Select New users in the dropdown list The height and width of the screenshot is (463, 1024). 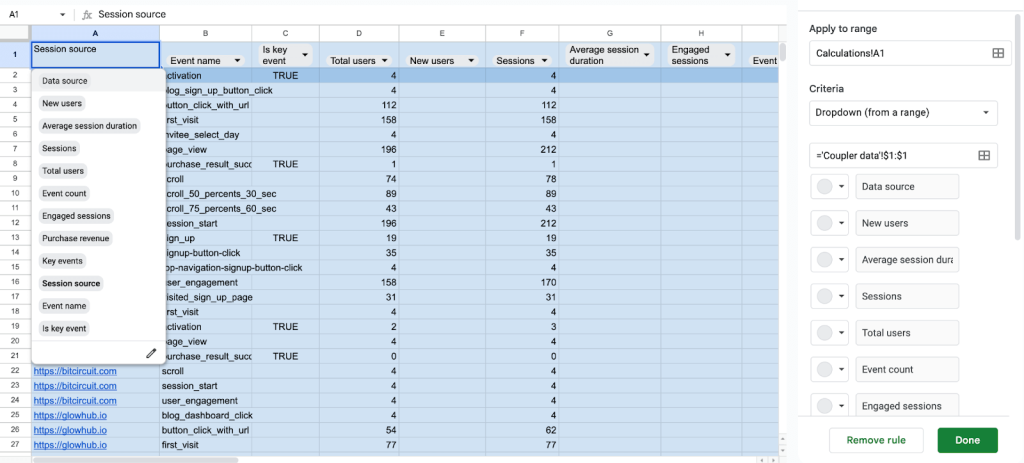61,103
